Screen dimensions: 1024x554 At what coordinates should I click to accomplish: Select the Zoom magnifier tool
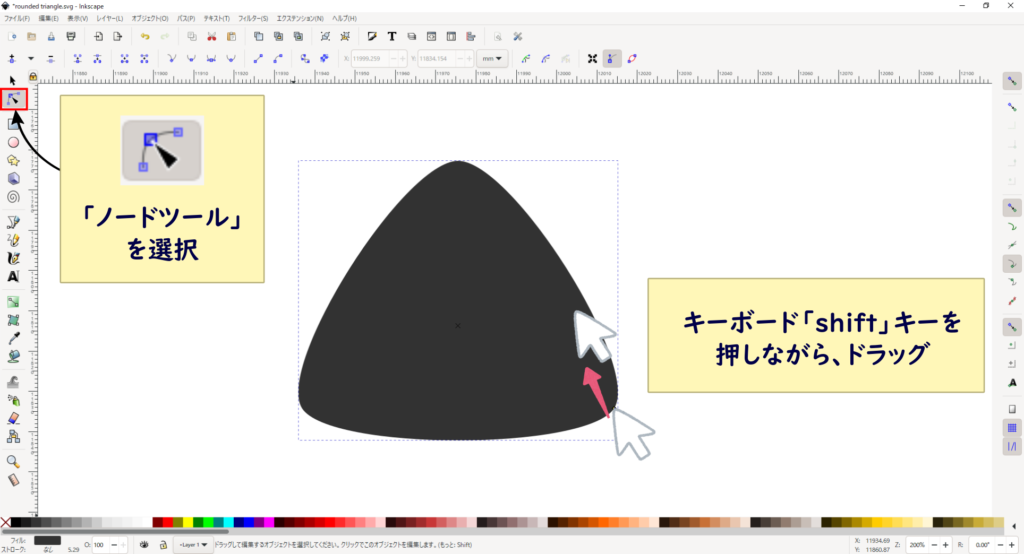13,461
